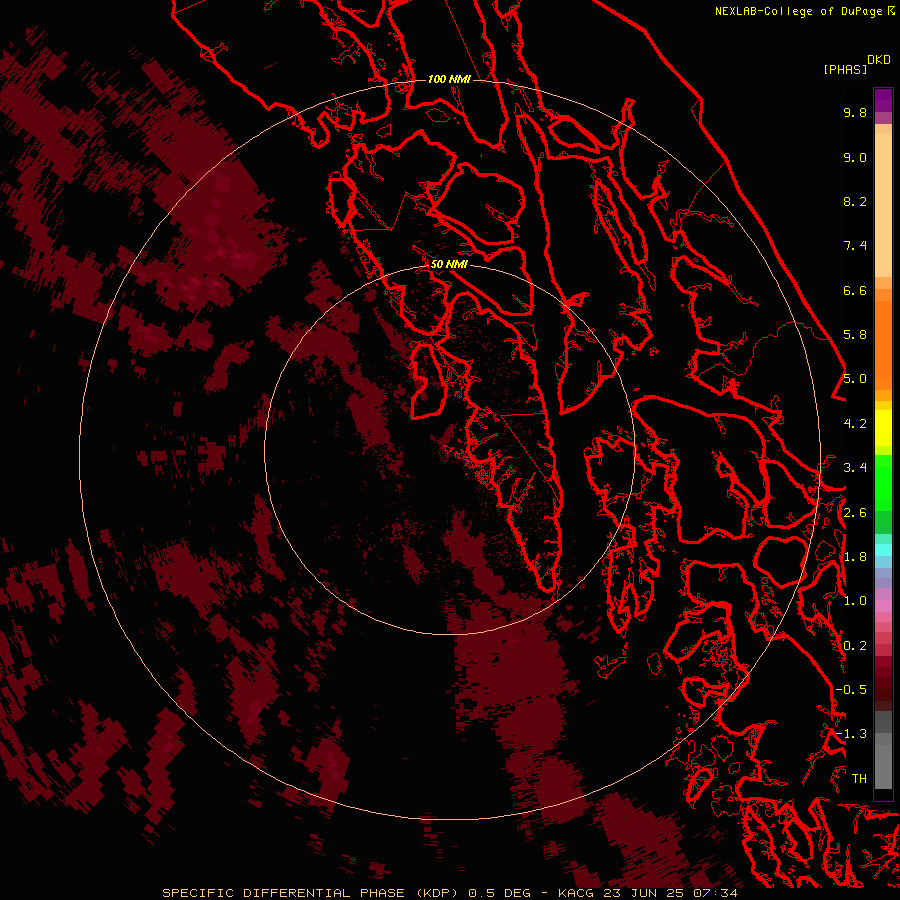
Task: Click the 2.6 value on color scale
Action: (855, 513)
